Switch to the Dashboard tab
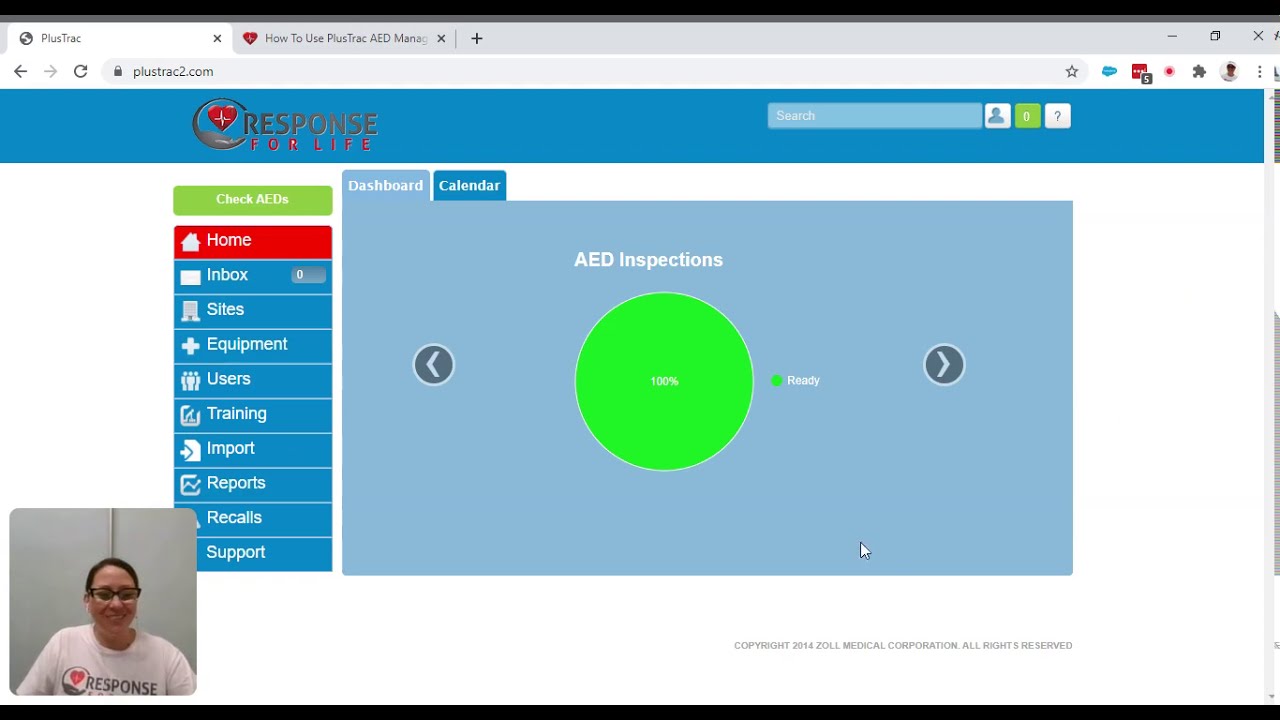This screenshot has height=720, width=1280. (386, 186)
